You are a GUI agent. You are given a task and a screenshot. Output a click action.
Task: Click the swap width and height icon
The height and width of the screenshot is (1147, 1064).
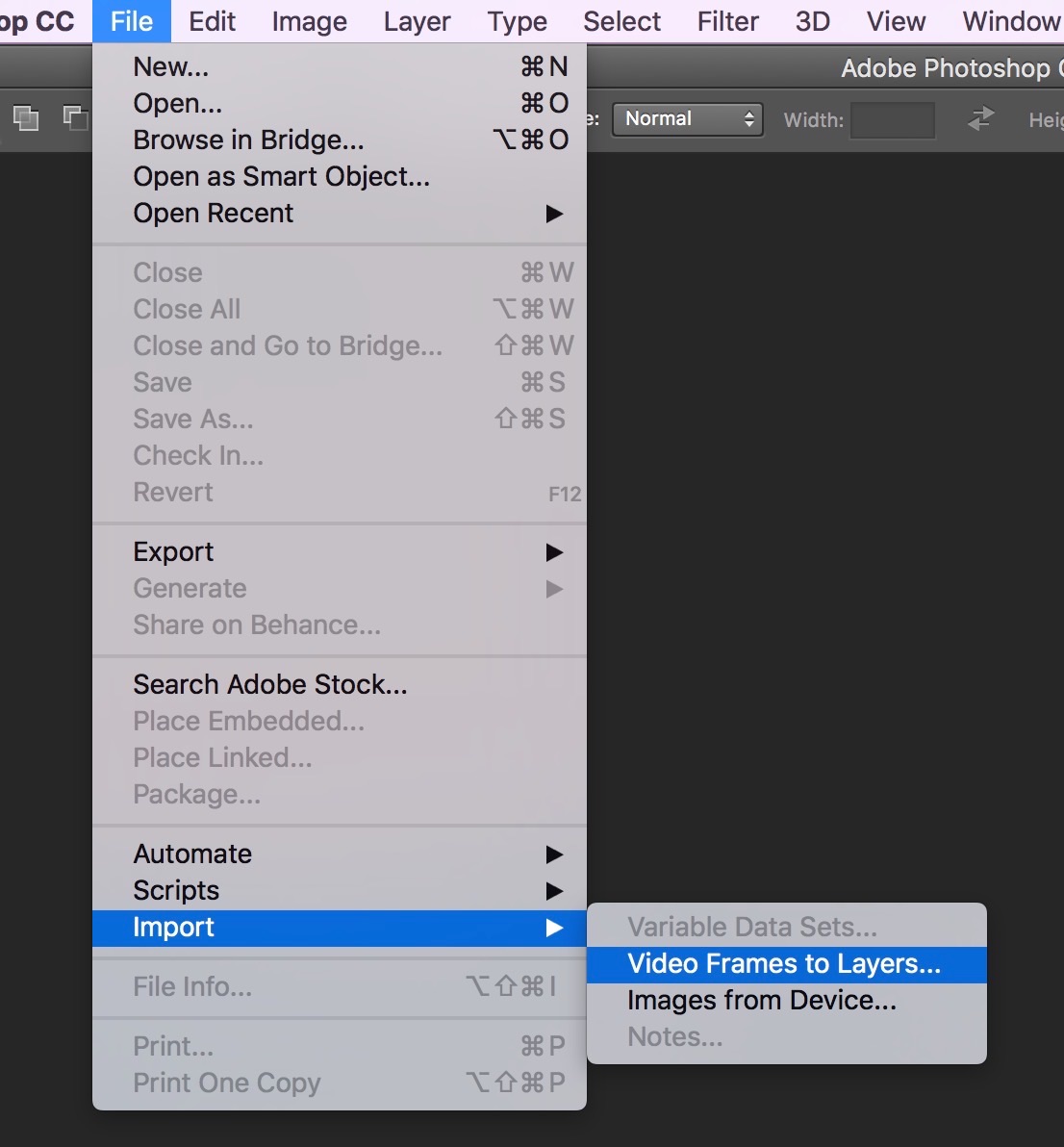980,118
